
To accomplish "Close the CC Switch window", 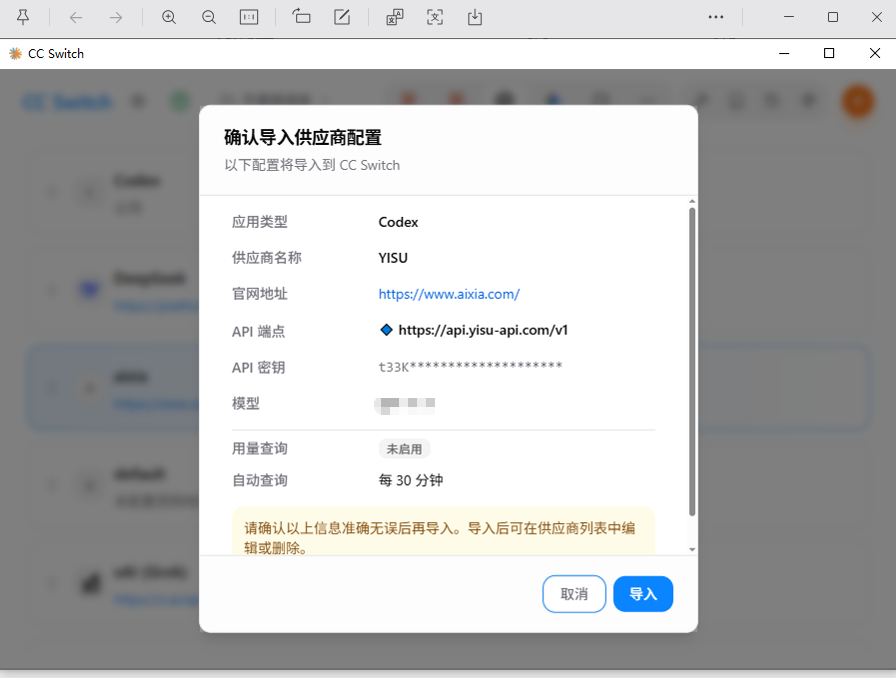I will coord(874,53).
